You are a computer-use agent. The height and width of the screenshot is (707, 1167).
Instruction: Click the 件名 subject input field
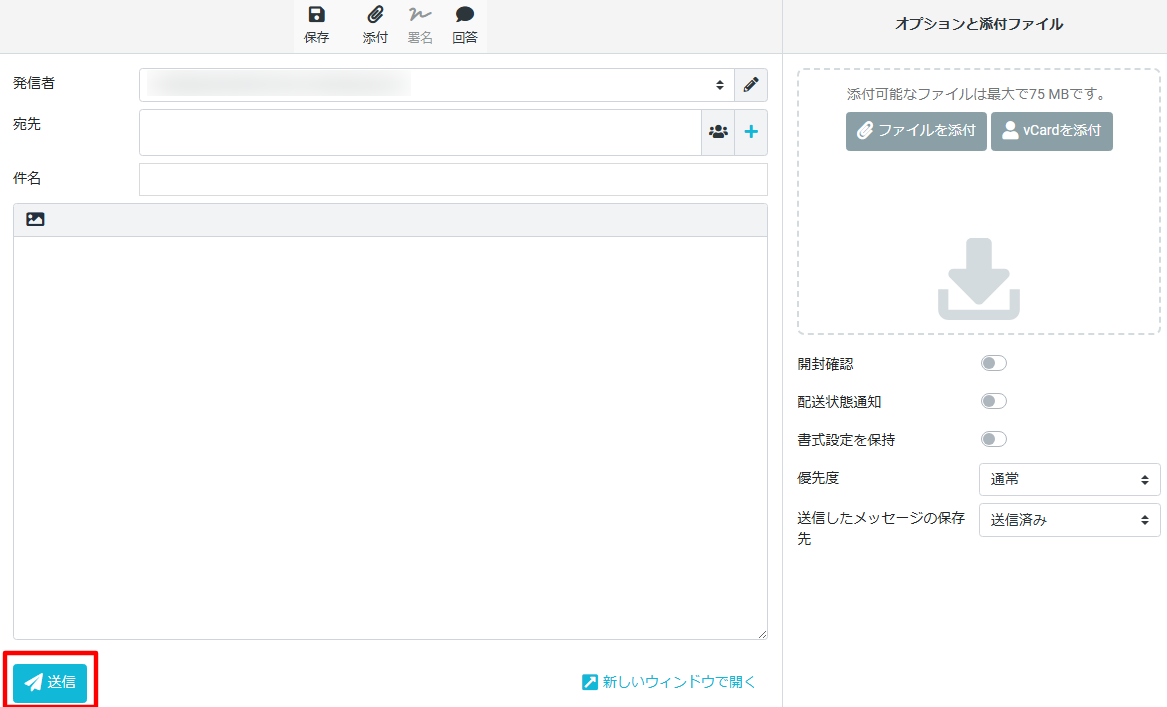453,179
